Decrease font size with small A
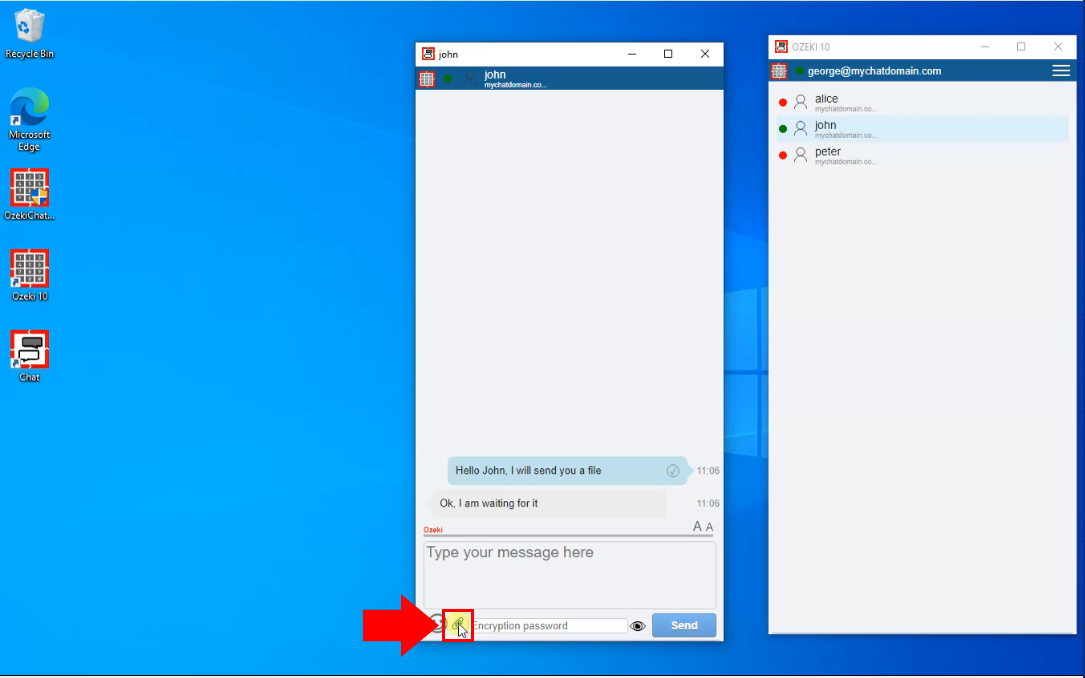This screenshot has height=678, width=1085. tap(710, 527)
